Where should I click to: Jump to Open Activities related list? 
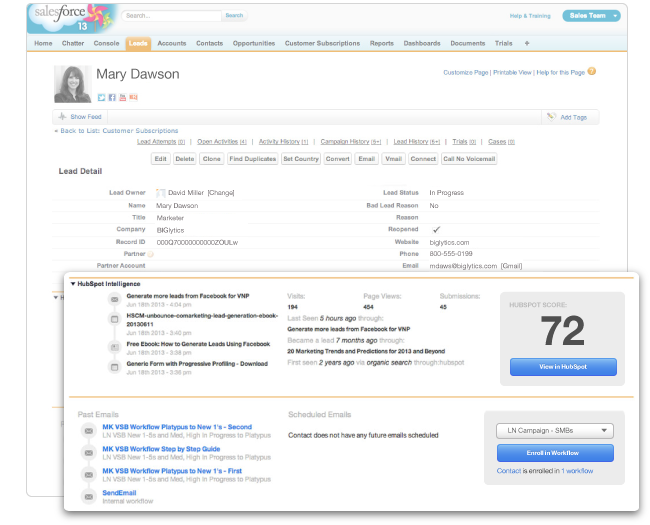[221, 142]
